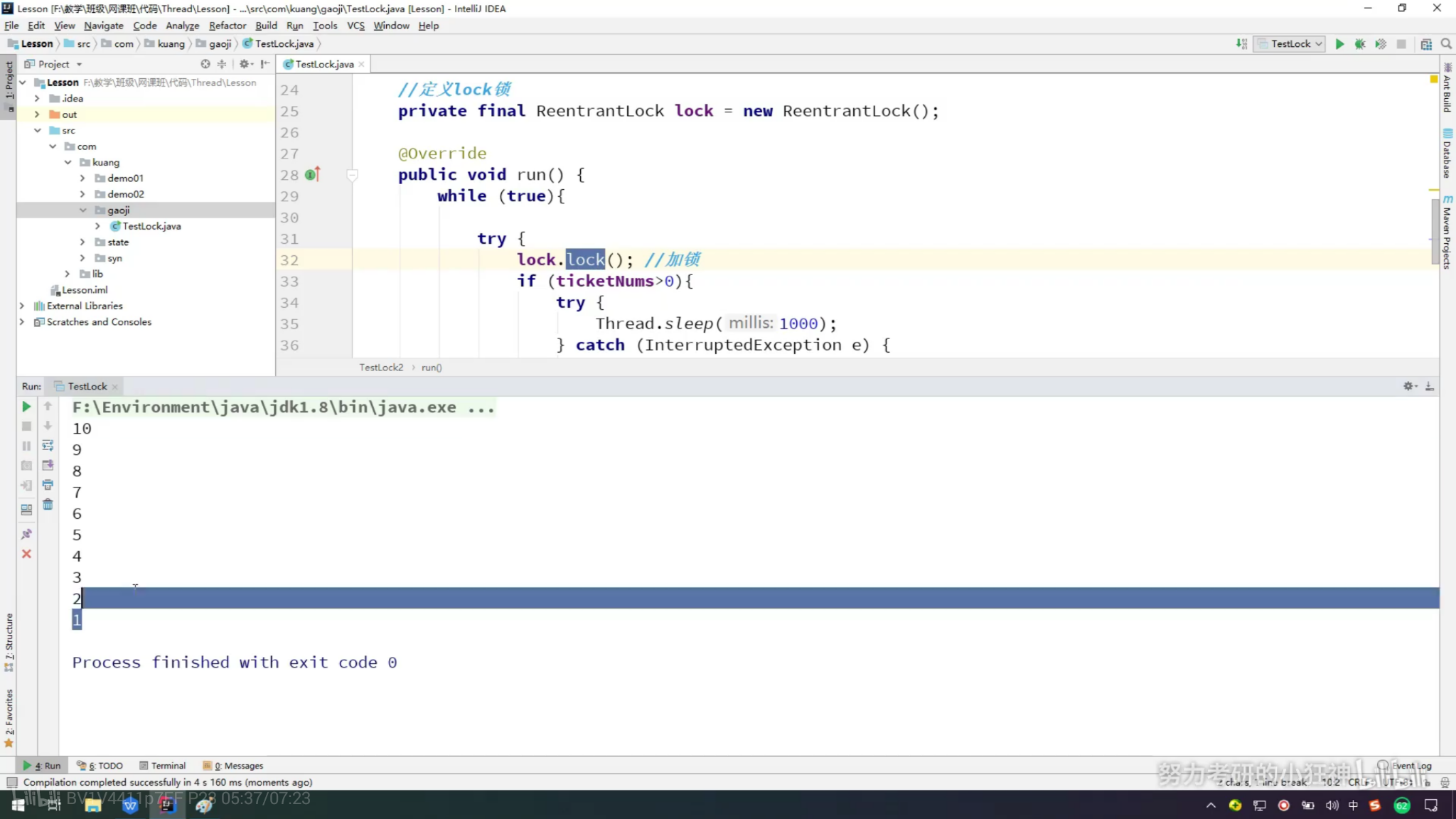Open the Terminal tool window

[x=163, y=766]
